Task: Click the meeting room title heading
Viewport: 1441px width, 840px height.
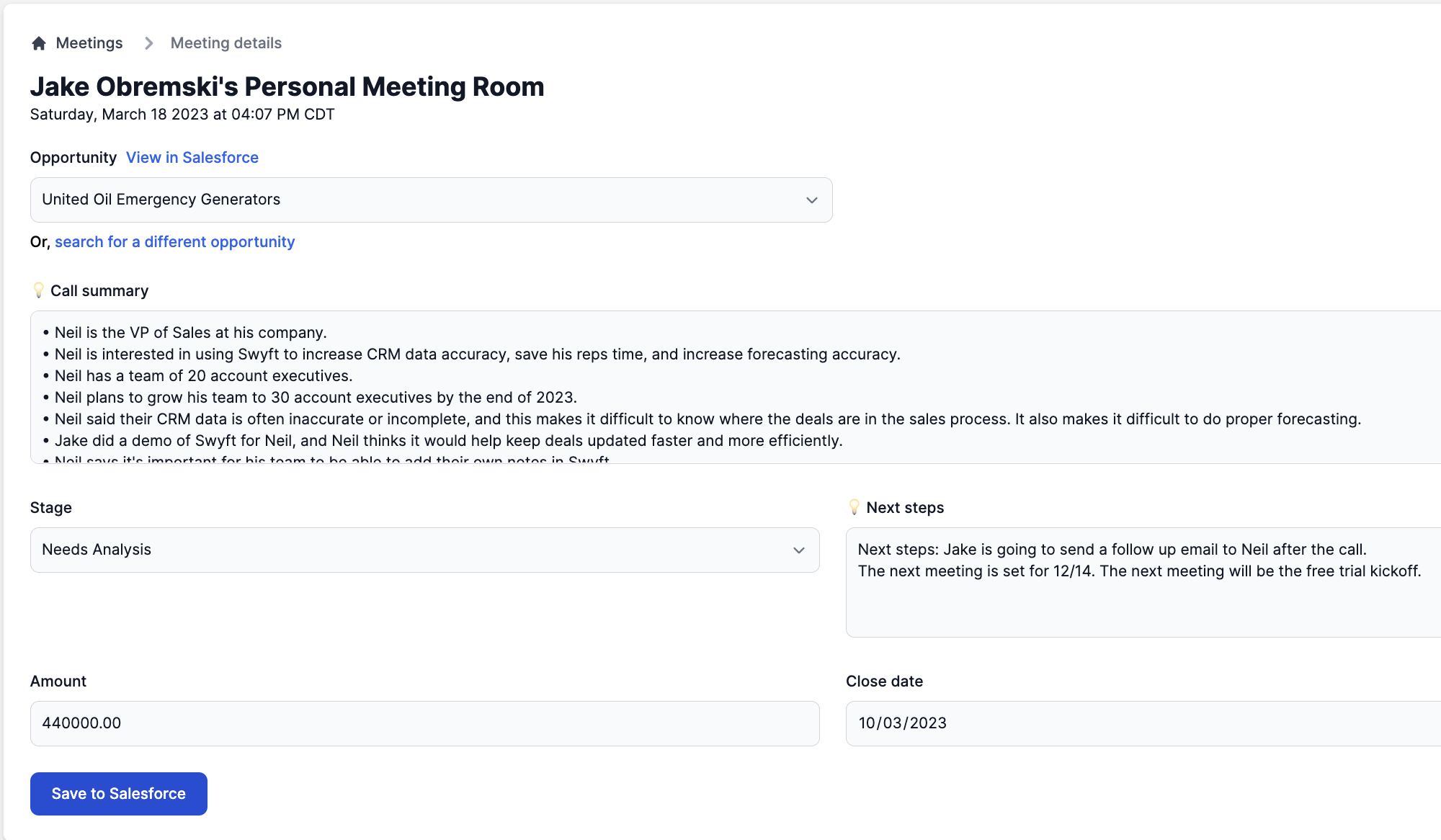Action: click(287, 86)
